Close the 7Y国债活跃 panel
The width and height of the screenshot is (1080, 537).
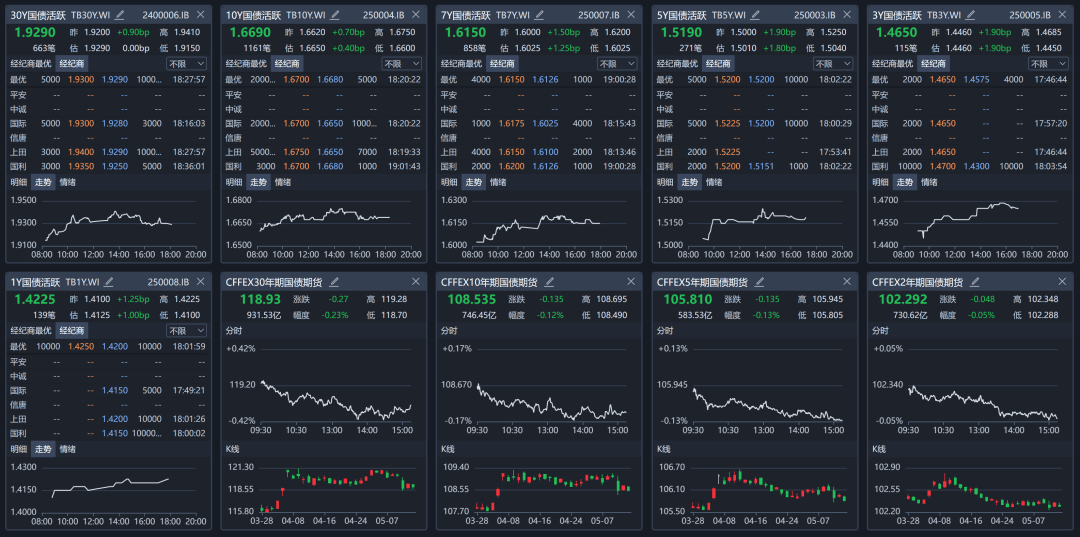point(630,14)
